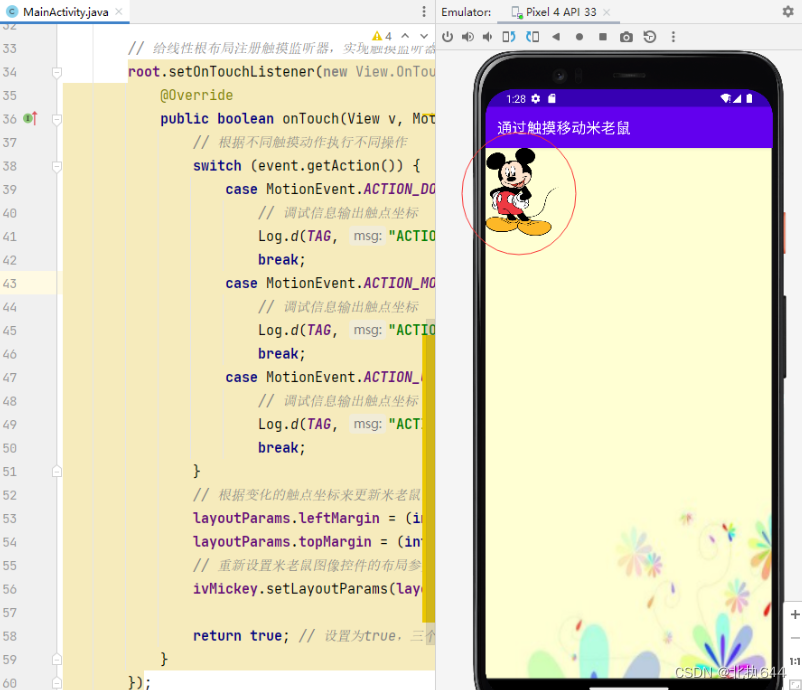Rotate emulator right icon

[532, 37]
